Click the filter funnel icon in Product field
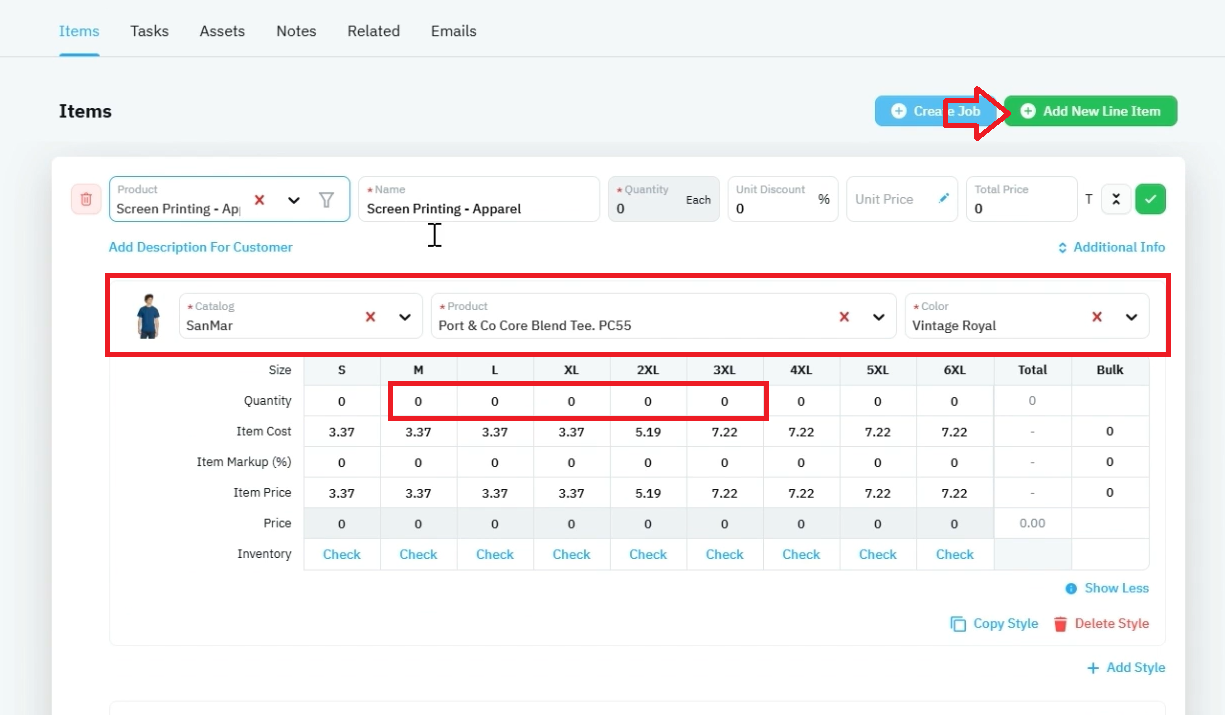Viewport: 1225px width, 715px height. point(326,200)
